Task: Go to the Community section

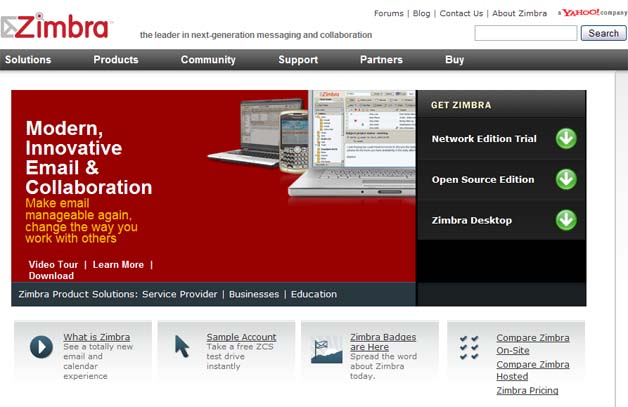Action: point(208,60)
